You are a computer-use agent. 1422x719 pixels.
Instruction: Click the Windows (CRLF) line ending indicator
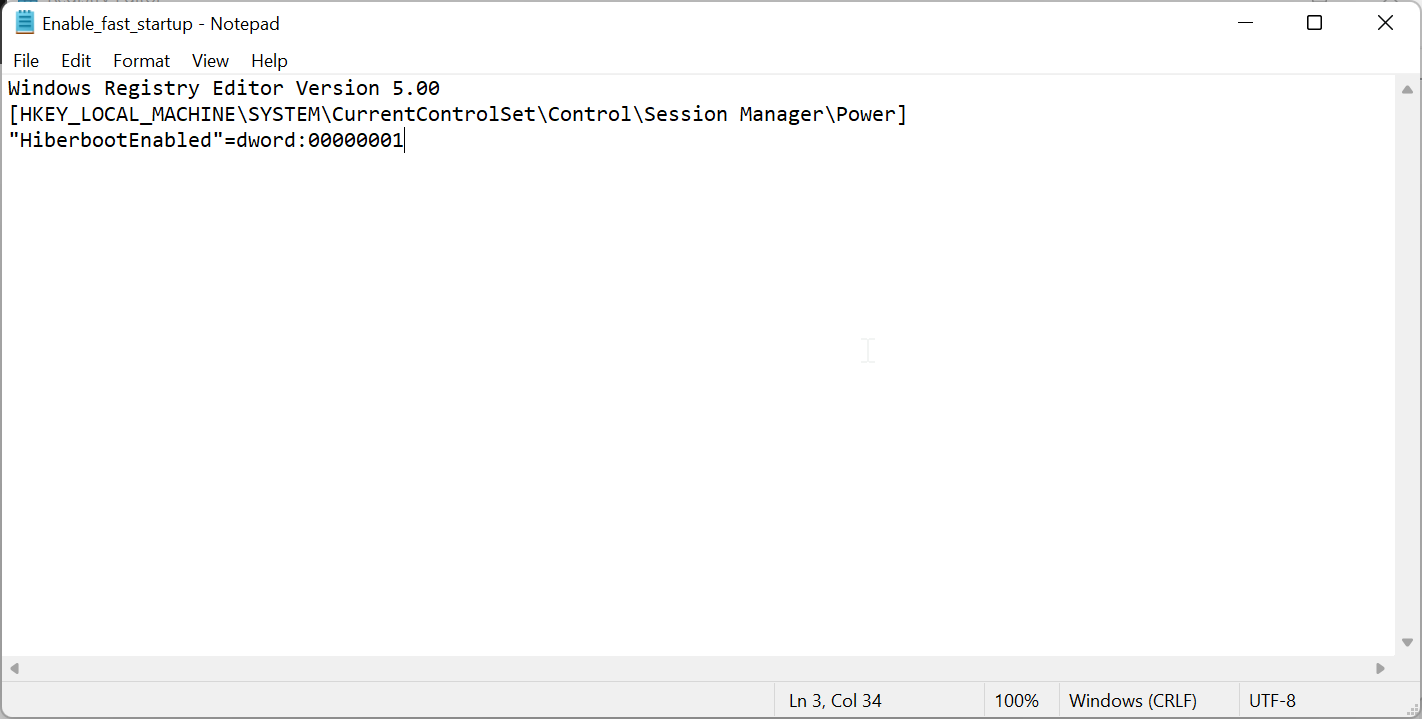click(x=1134, y=700)
